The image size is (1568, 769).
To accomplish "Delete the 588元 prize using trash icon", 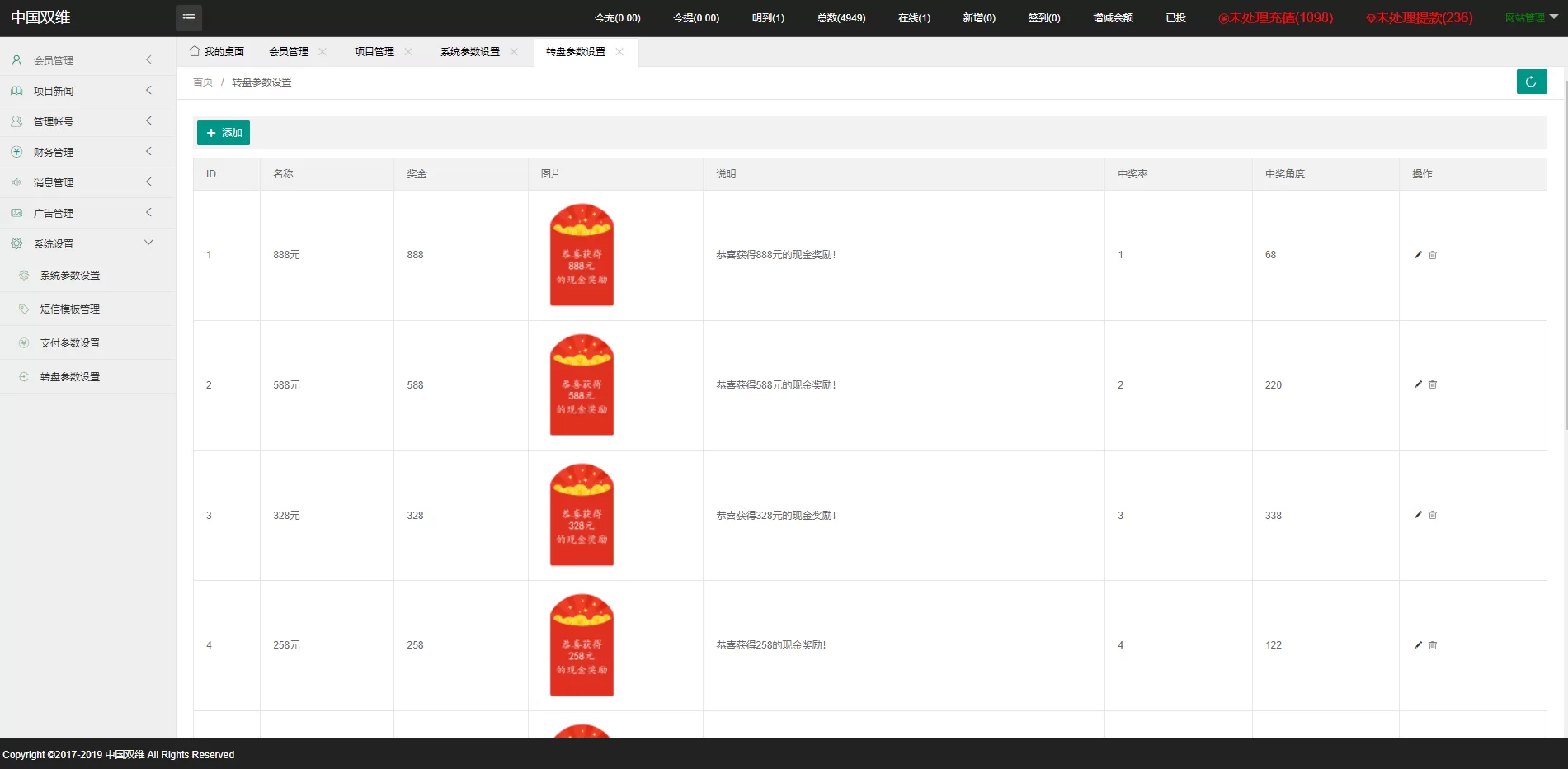I will click(x=1433, y=385).
